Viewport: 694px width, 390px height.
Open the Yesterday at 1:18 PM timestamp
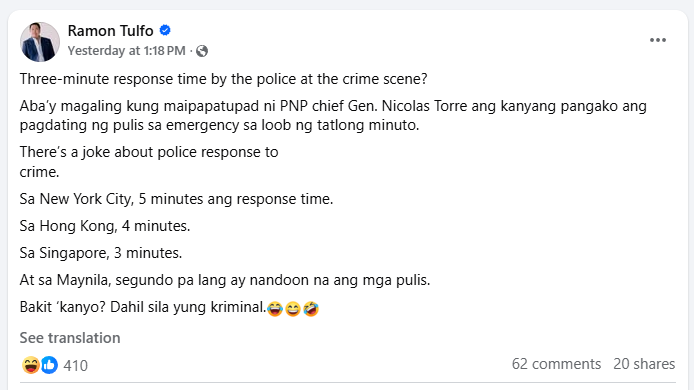pyautogui.click(x=127, y=51)
